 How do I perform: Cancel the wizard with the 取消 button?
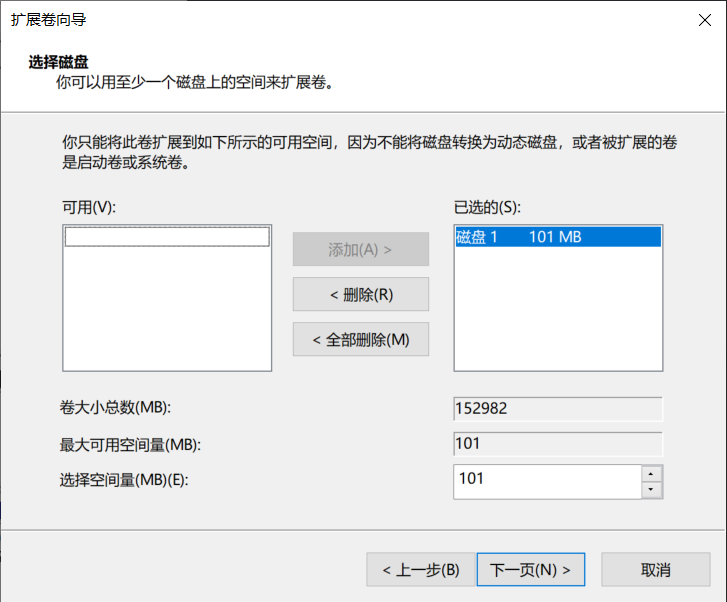(655, 570)
